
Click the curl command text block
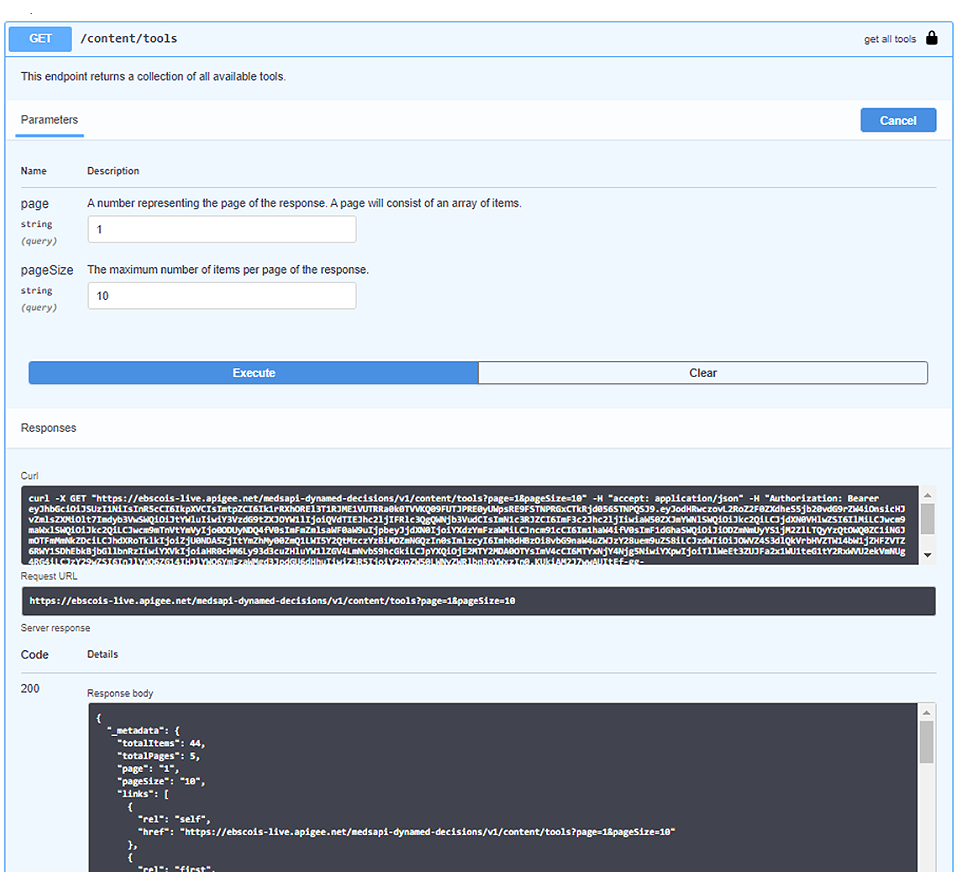click(470, 525)
